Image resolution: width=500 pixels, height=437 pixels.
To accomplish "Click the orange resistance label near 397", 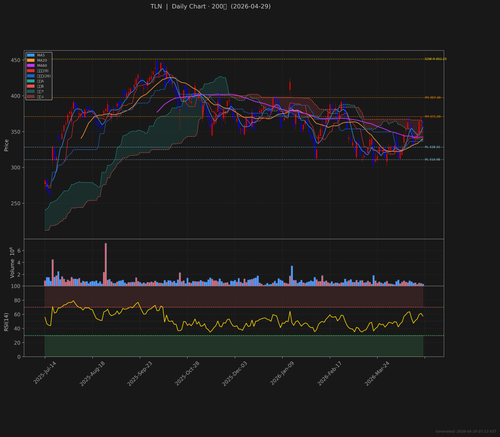I will pyautogui.click(x=433, y=98).
